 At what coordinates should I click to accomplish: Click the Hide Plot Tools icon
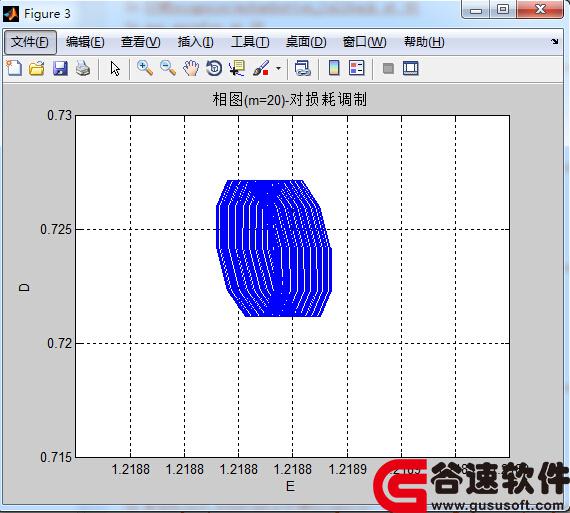click(x=388, y=68)
